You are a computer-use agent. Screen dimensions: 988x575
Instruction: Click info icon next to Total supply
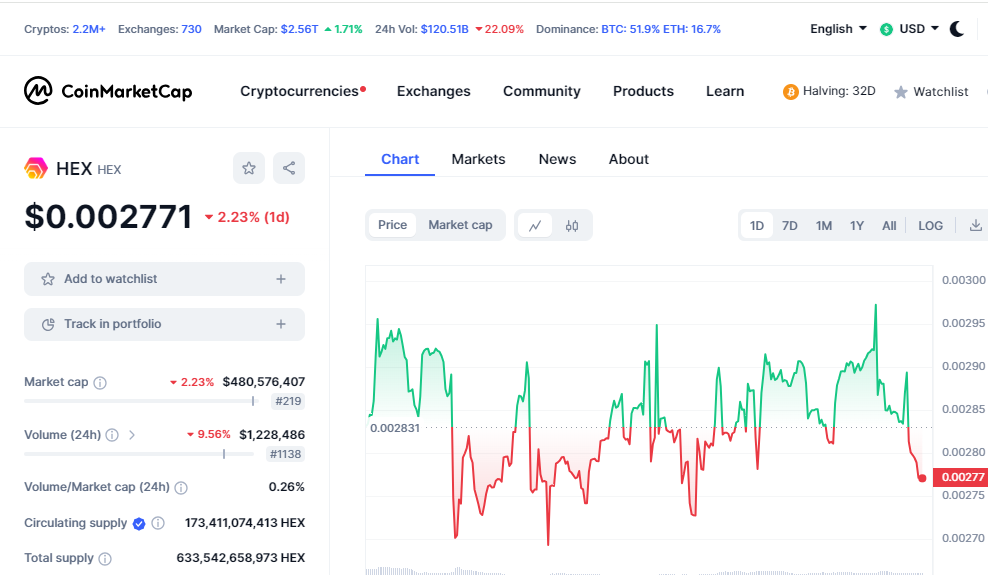tap(105, 559)
